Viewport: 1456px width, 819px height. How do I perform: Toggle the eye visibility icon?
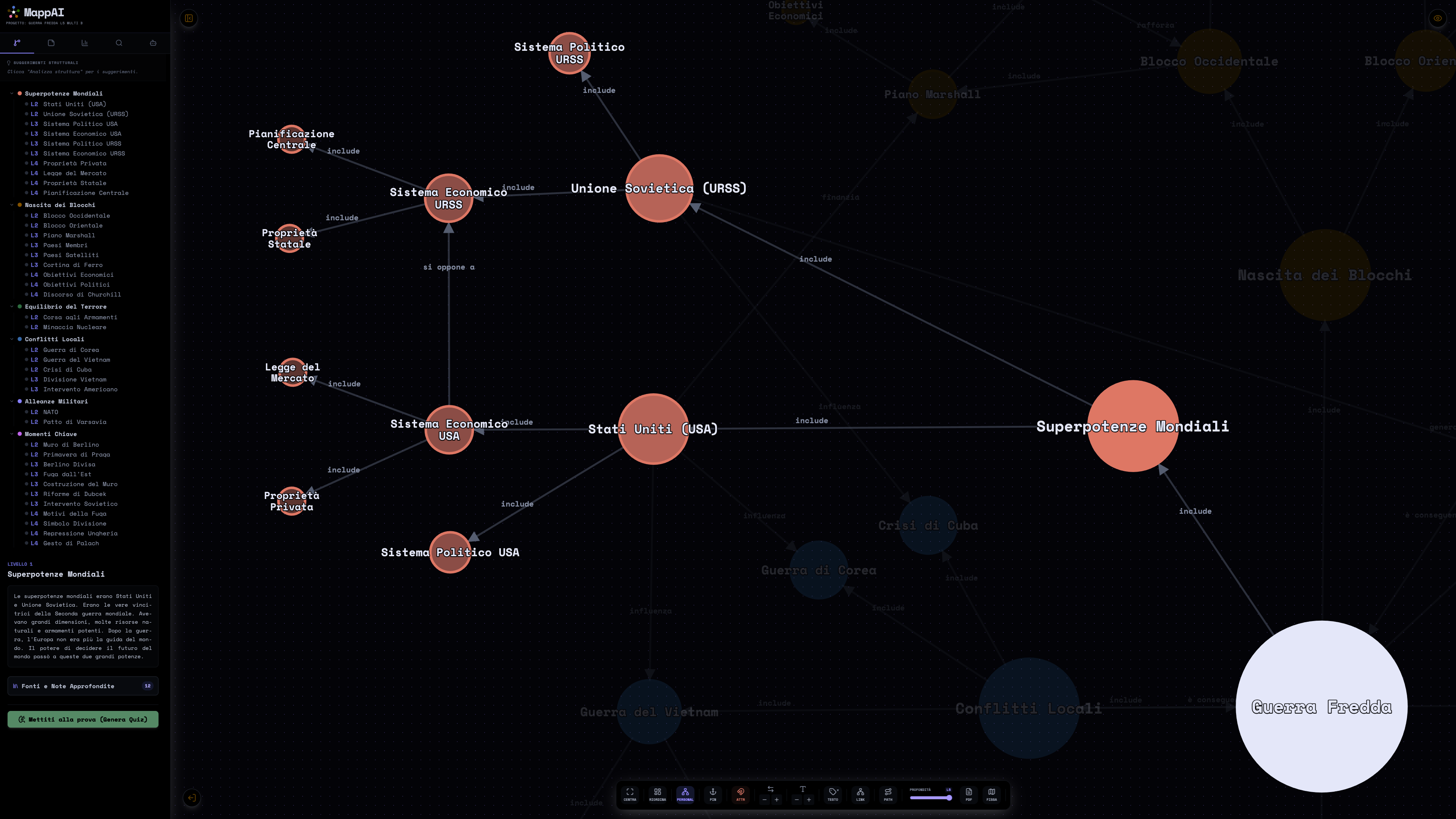coord(1437,18)
